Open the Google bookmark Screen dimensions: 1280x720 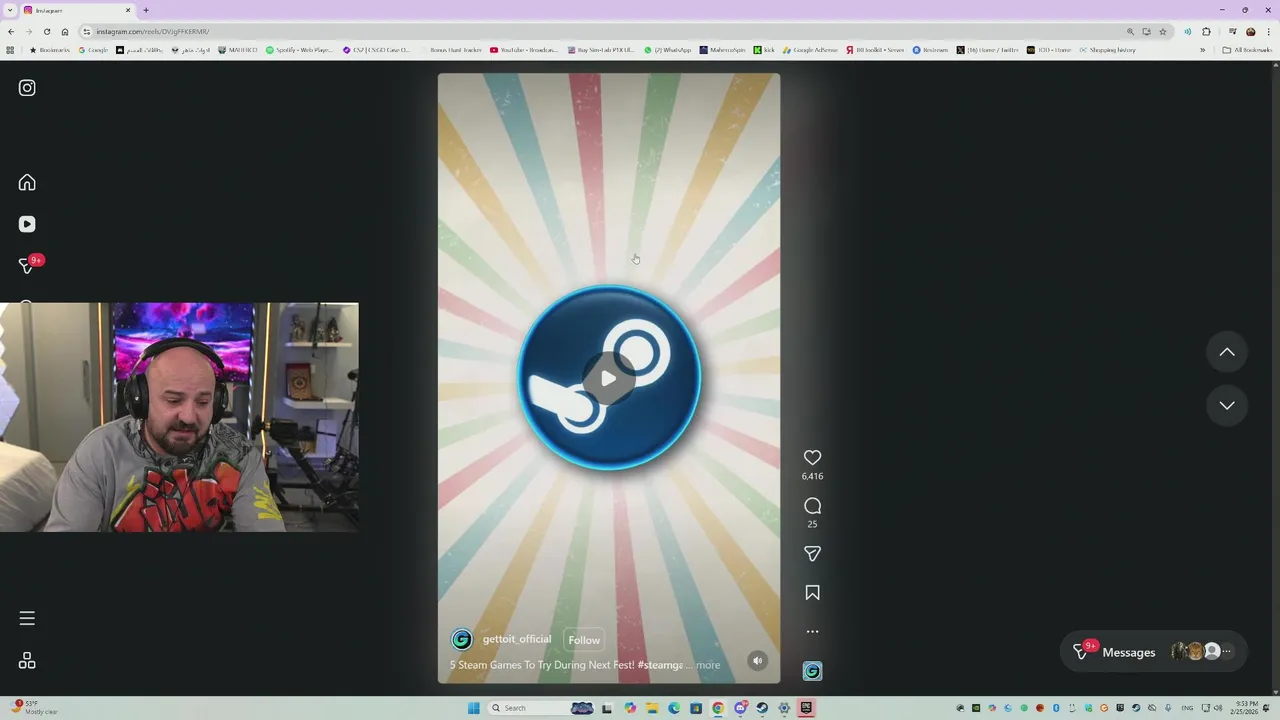[93, 50]
